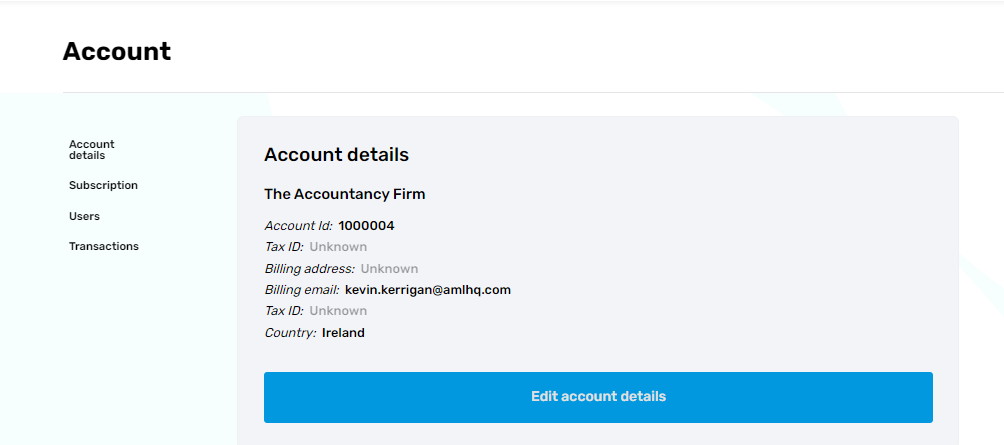The image size is (1004, 445).
Task: Click the Ireland country value
Action: pyautogui.click(x=343, y=333)
